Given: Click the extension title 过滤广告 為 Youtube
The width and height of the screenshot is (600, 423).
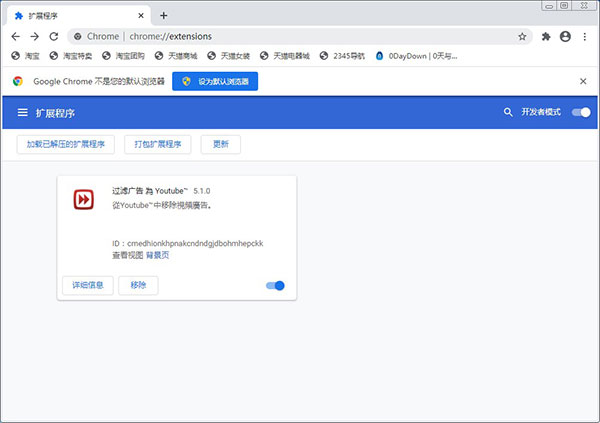Looking at the screenshot, I should (150, 191).
